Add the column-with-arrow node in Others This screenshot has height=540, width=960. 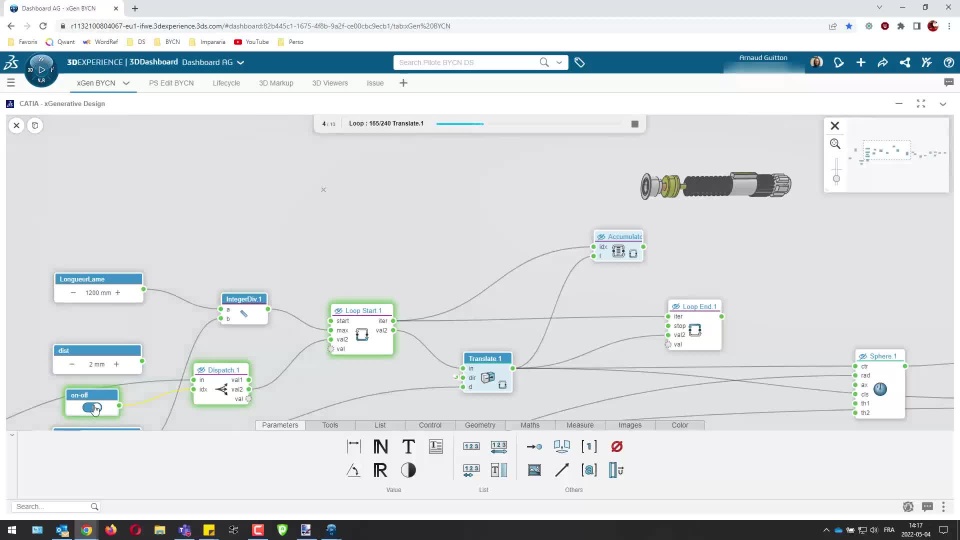tap(617, 470)
